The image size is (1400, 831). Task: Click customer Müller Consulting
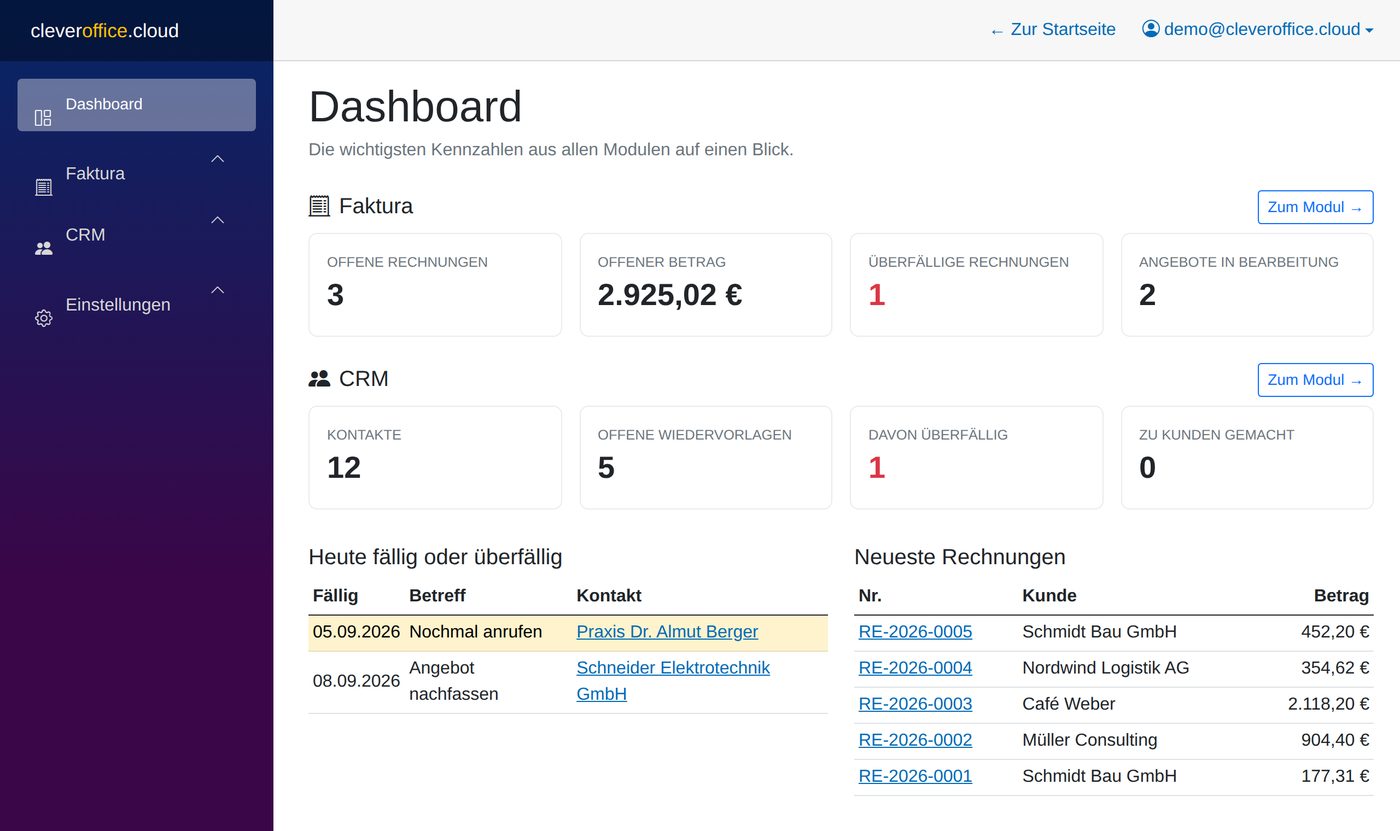pyautogui.click(x=1089, y=740)
